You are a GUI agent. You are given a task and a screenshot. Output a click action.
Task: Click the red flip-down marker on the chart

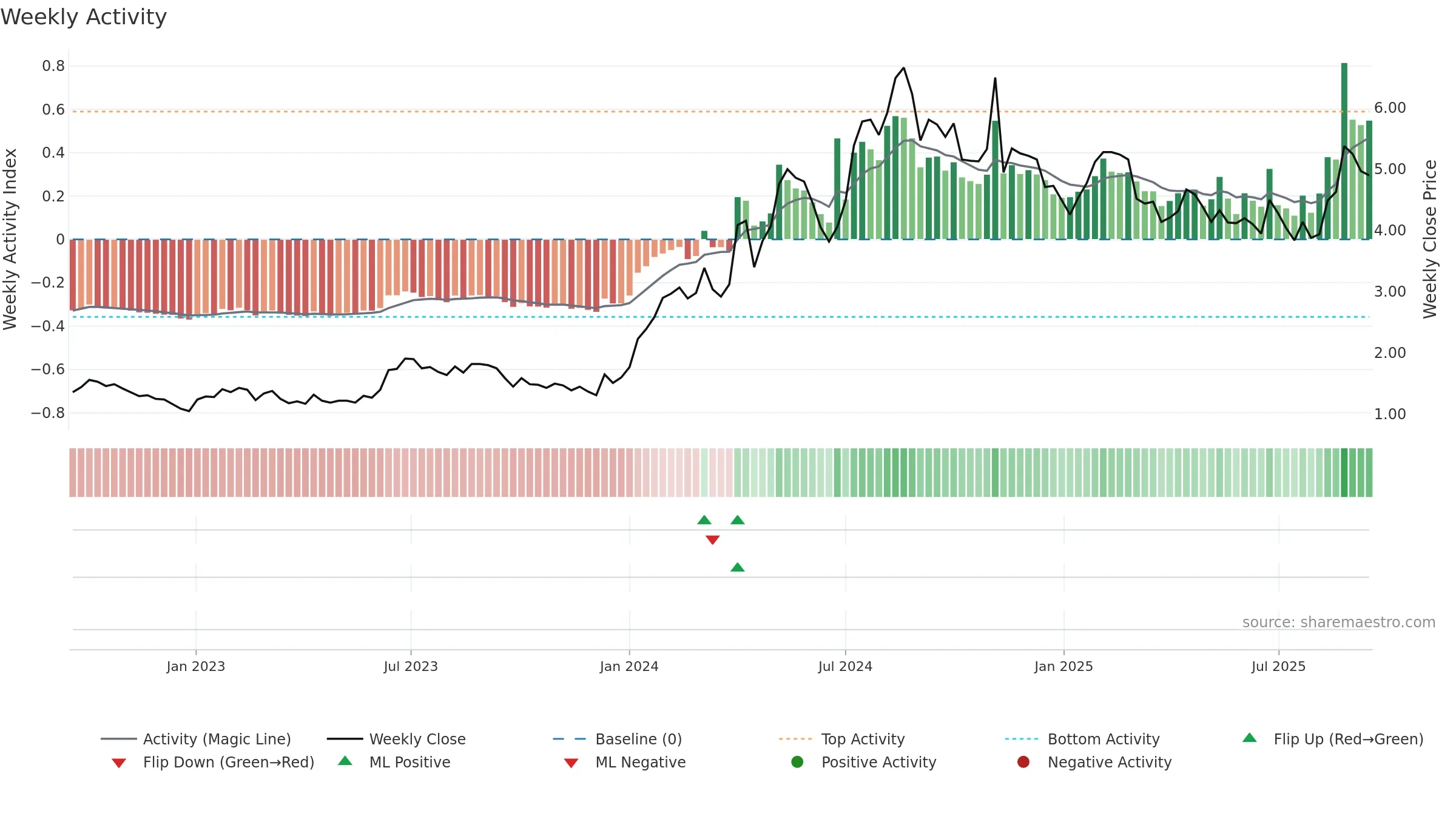[x=713, y=540]
